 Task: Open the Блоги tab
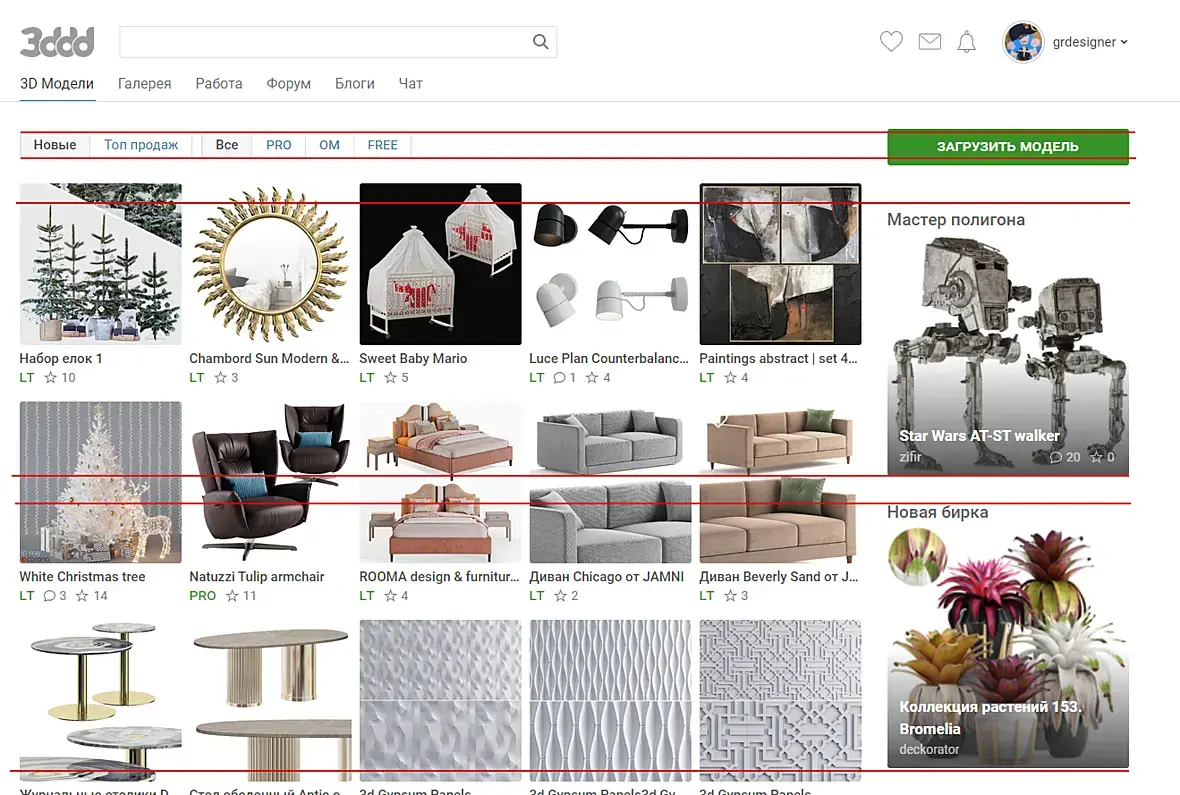click(x=354, y=84)
